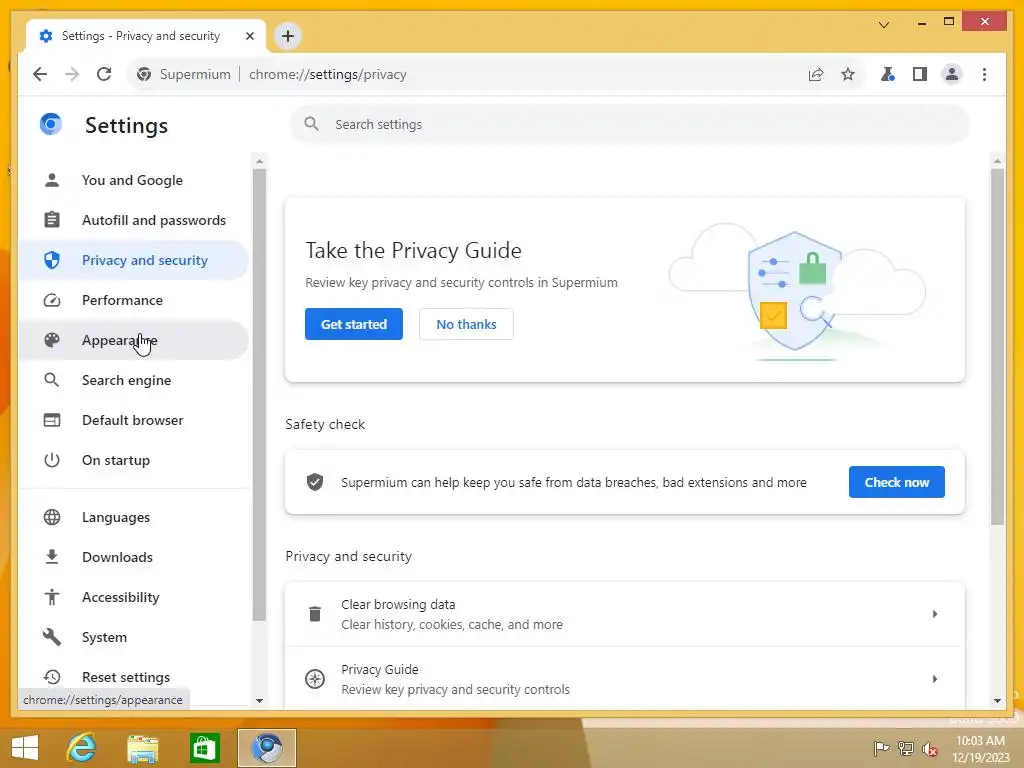Open site info icon beside Supermium

click(144, 74)
